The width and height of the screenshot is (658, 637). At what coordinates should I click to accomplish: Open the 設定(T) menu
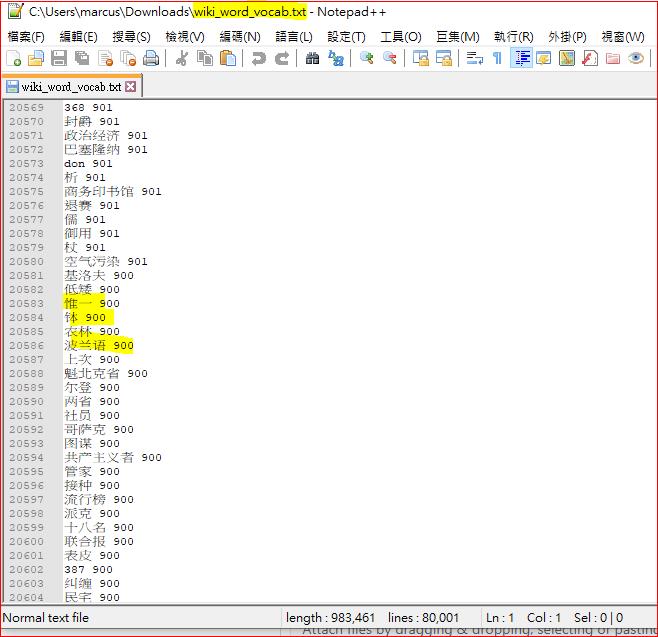(x=346, y=37)
